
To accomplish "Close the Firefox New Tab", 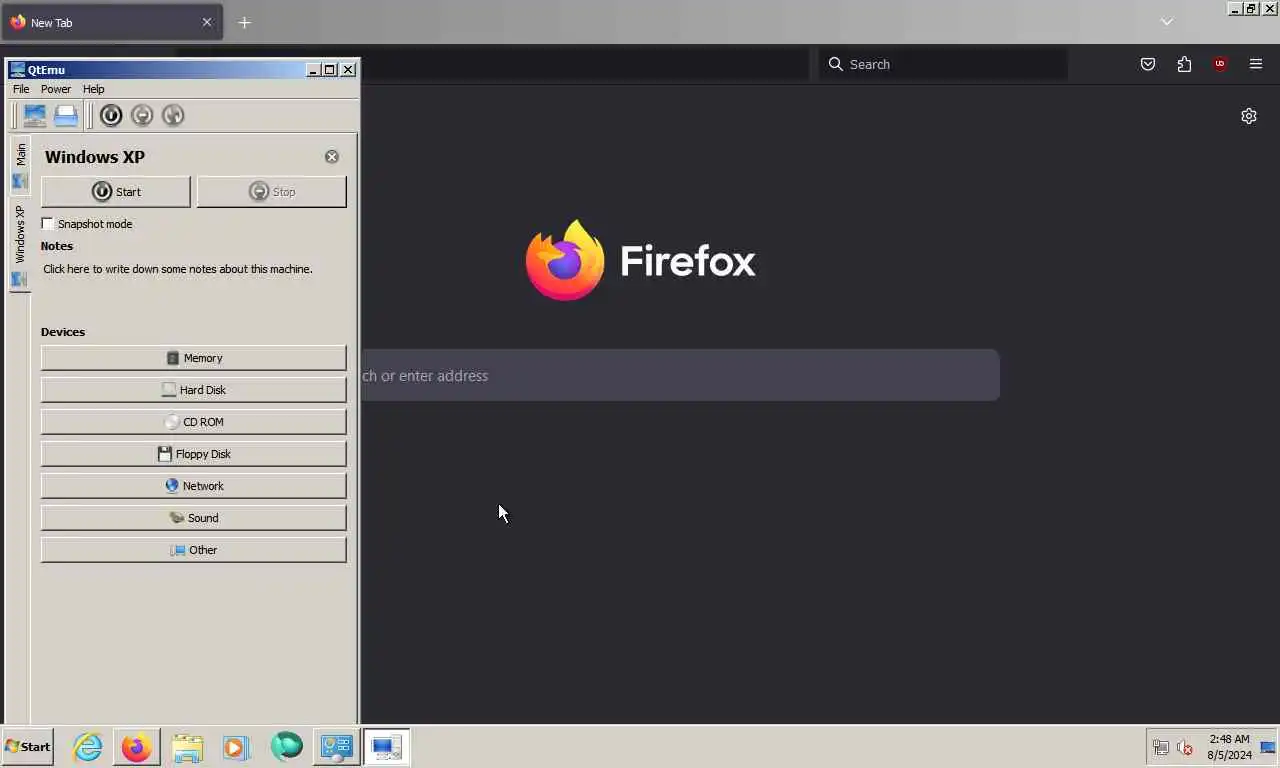I will [207, 22].
